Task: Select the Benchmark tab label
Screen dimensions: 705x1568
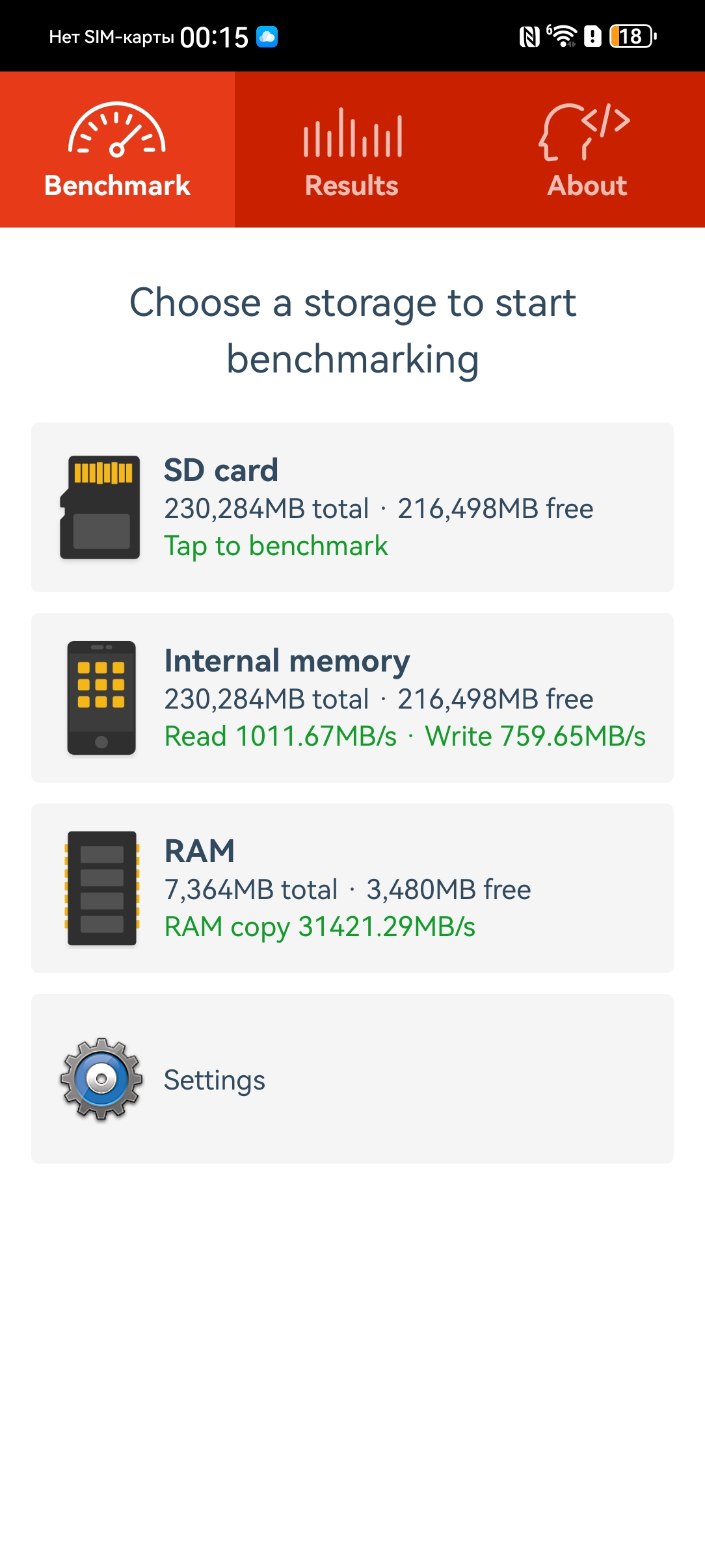Action: point(117,186)
